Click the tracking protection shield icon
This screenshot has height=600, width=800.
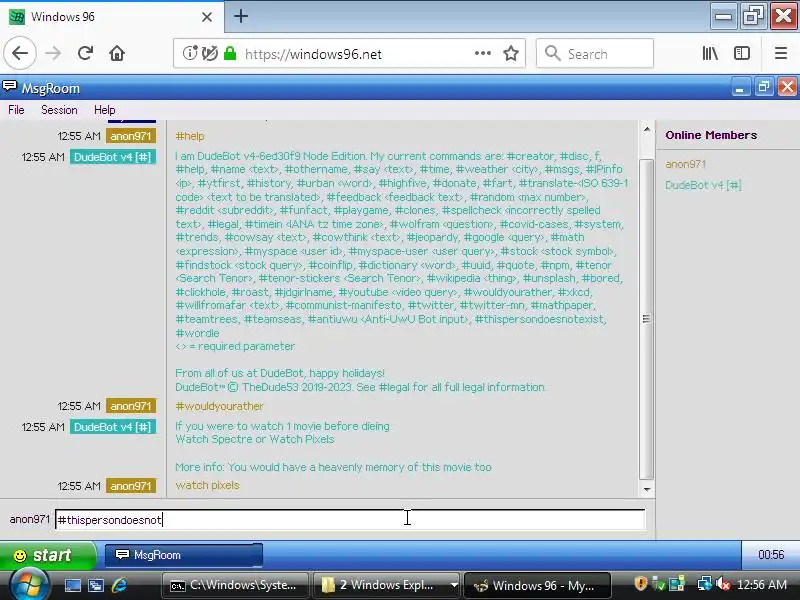point(209,53)
